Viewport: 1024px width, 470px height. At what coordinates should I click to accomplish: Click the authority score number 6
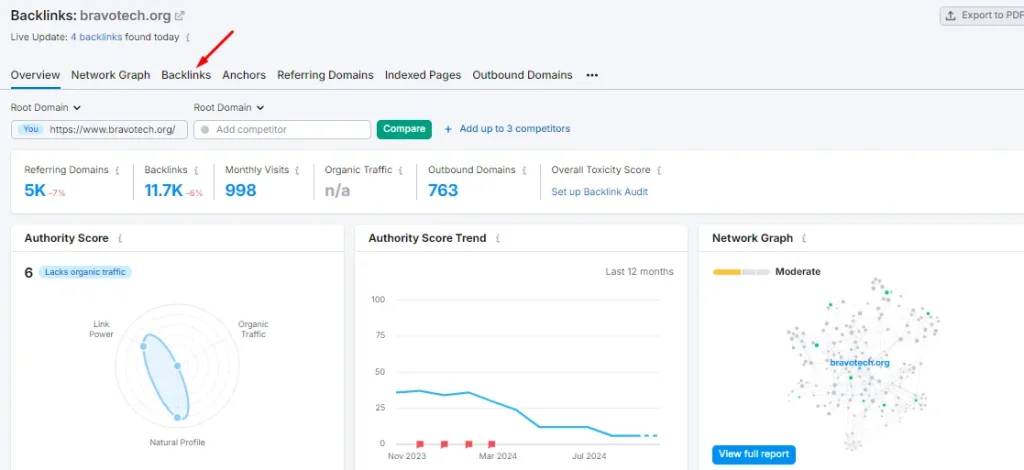(28, 273)
